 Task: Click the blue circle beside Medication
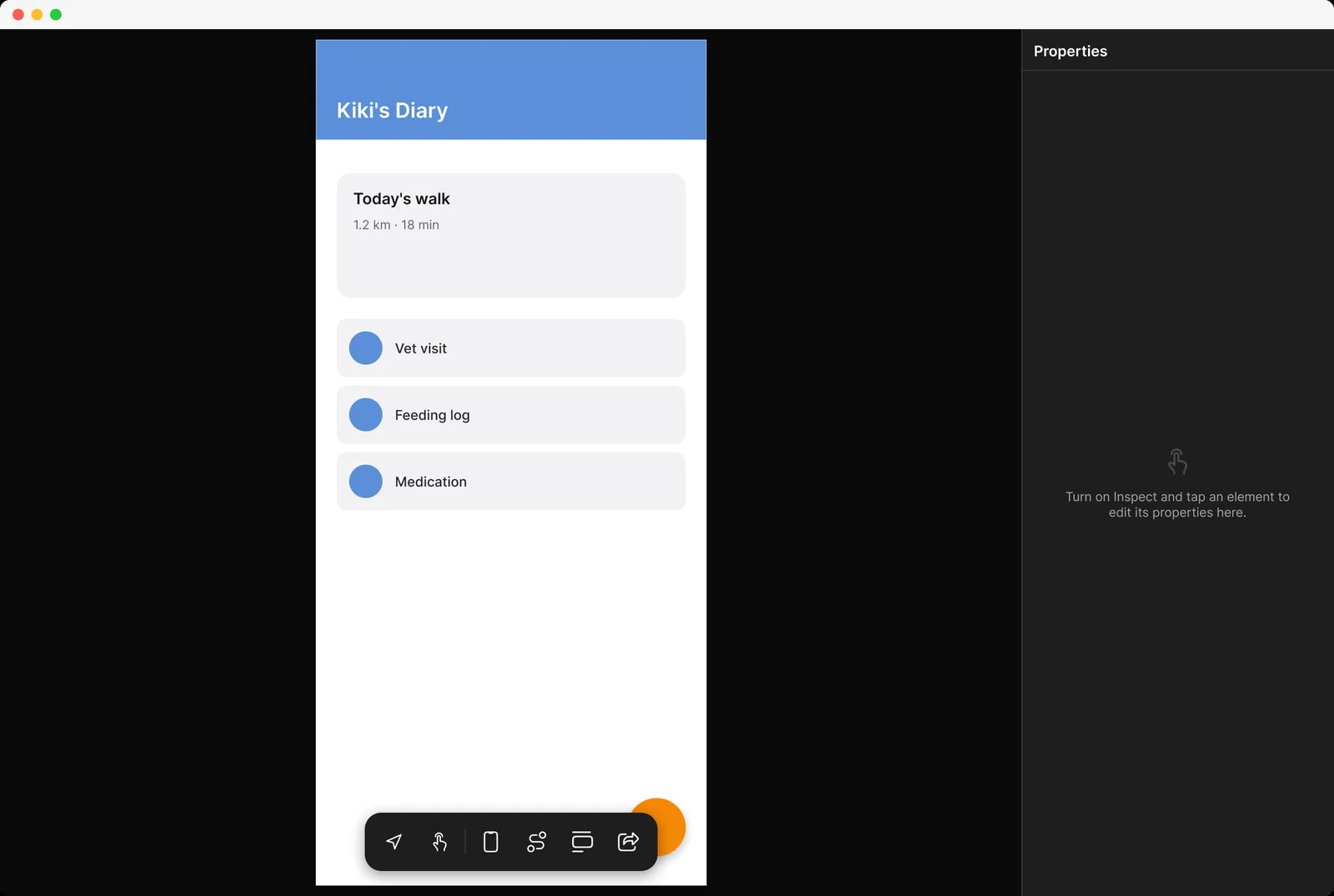[366, 482]
